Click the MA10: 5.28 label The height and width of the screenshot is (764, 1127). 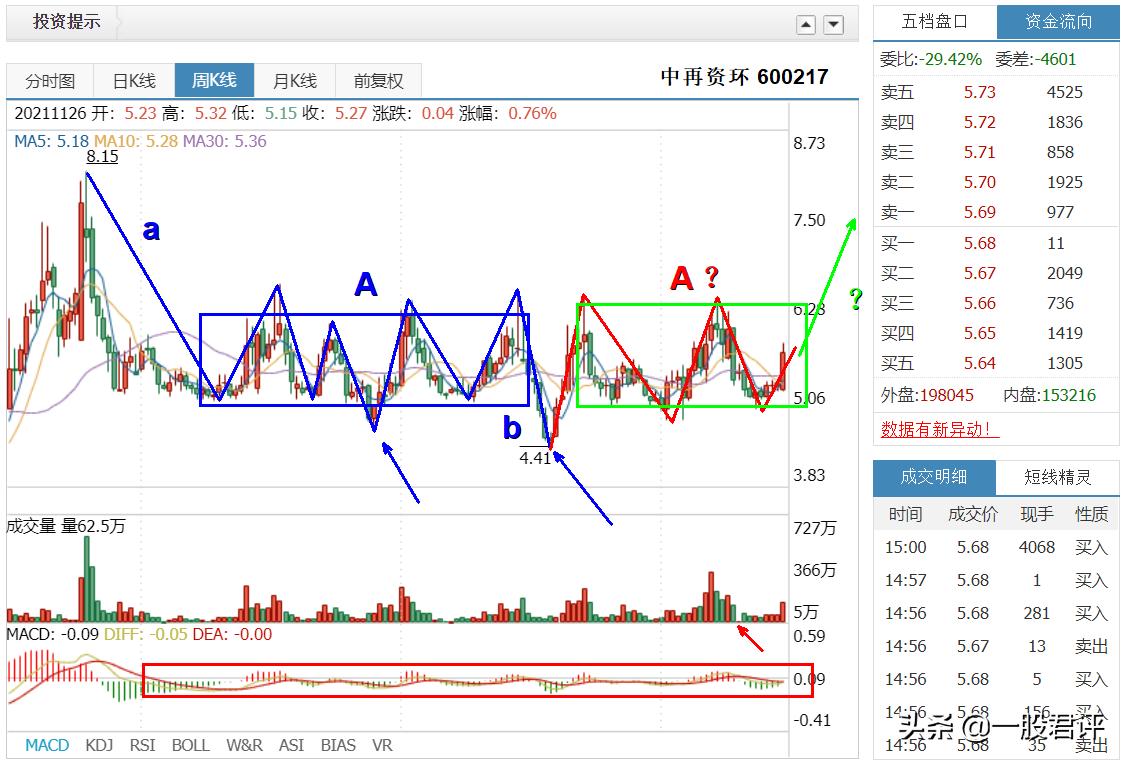pos(136,142)
